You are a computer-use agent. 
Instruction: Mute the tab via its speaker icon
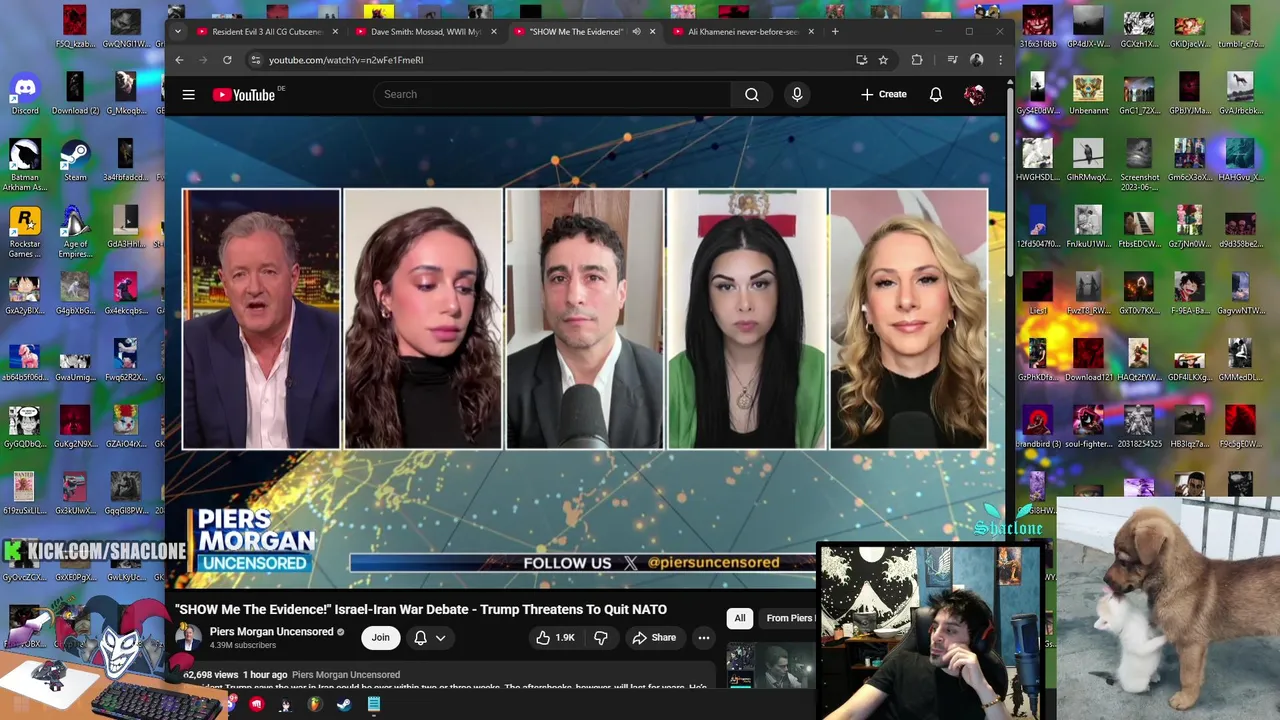click(x=636, y=32)
